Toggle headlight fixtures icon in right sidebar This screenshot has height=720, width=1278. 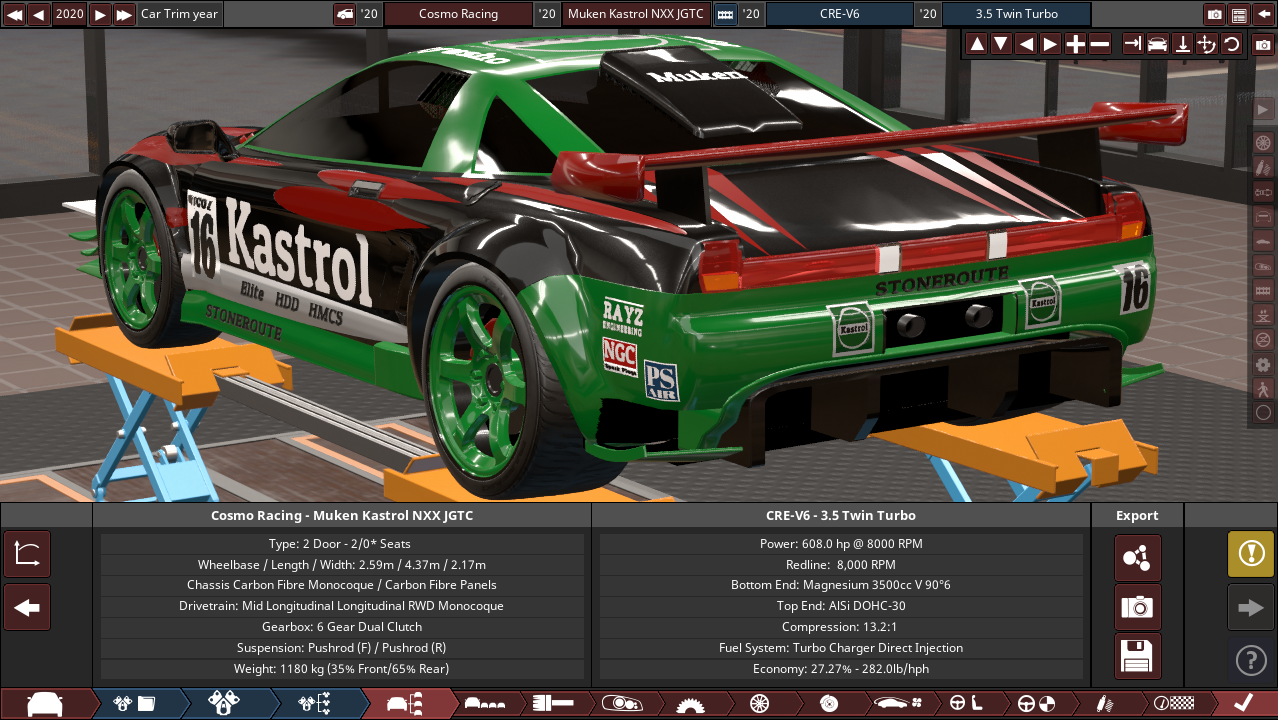1263,265
